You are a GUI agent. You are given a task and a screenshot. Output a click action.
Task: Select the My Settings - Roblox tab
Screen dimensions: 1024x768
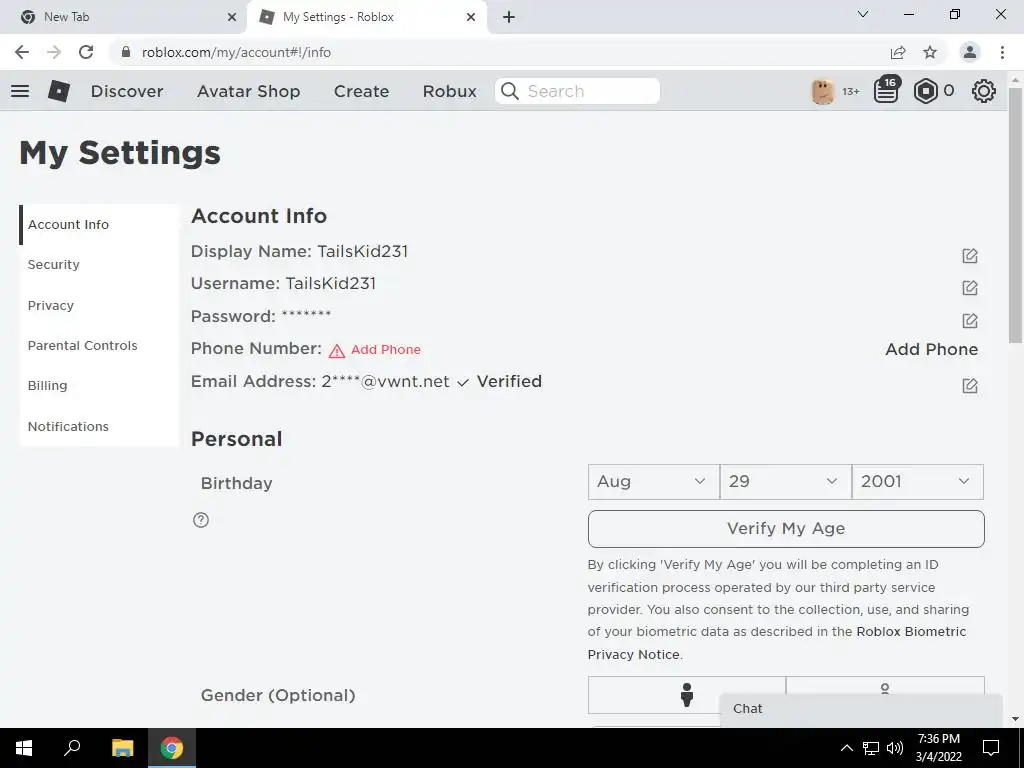pos(367,17)
